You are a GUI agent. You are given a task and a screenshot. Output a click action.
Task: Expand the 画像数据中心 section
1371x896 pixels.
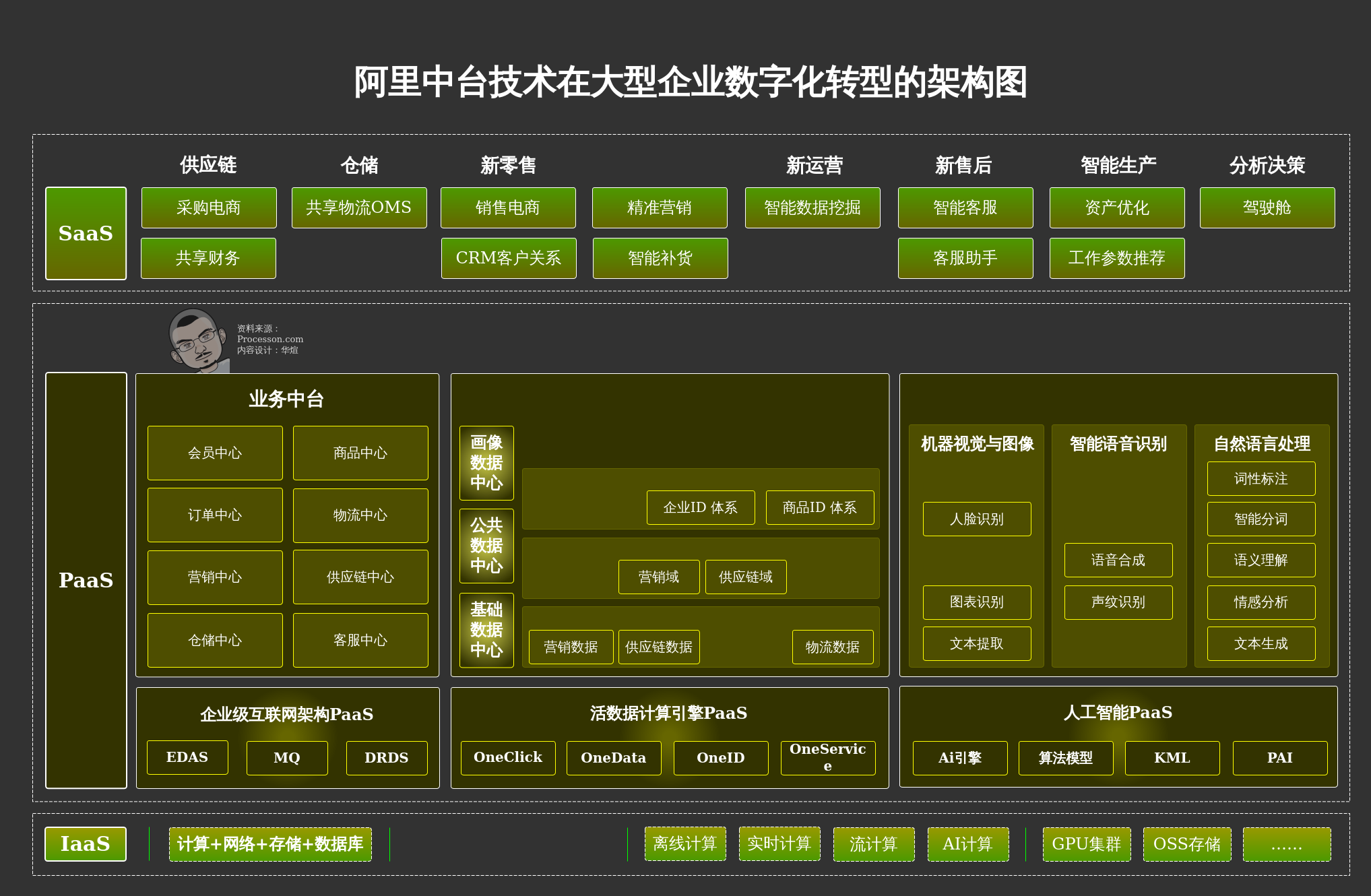486,463
